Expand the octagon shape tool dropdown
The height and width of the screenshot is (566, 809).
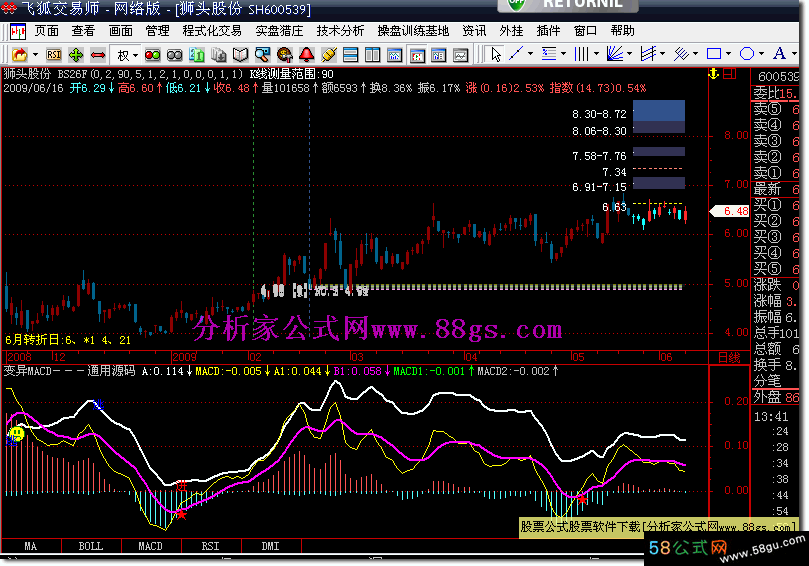click(761, 54)
